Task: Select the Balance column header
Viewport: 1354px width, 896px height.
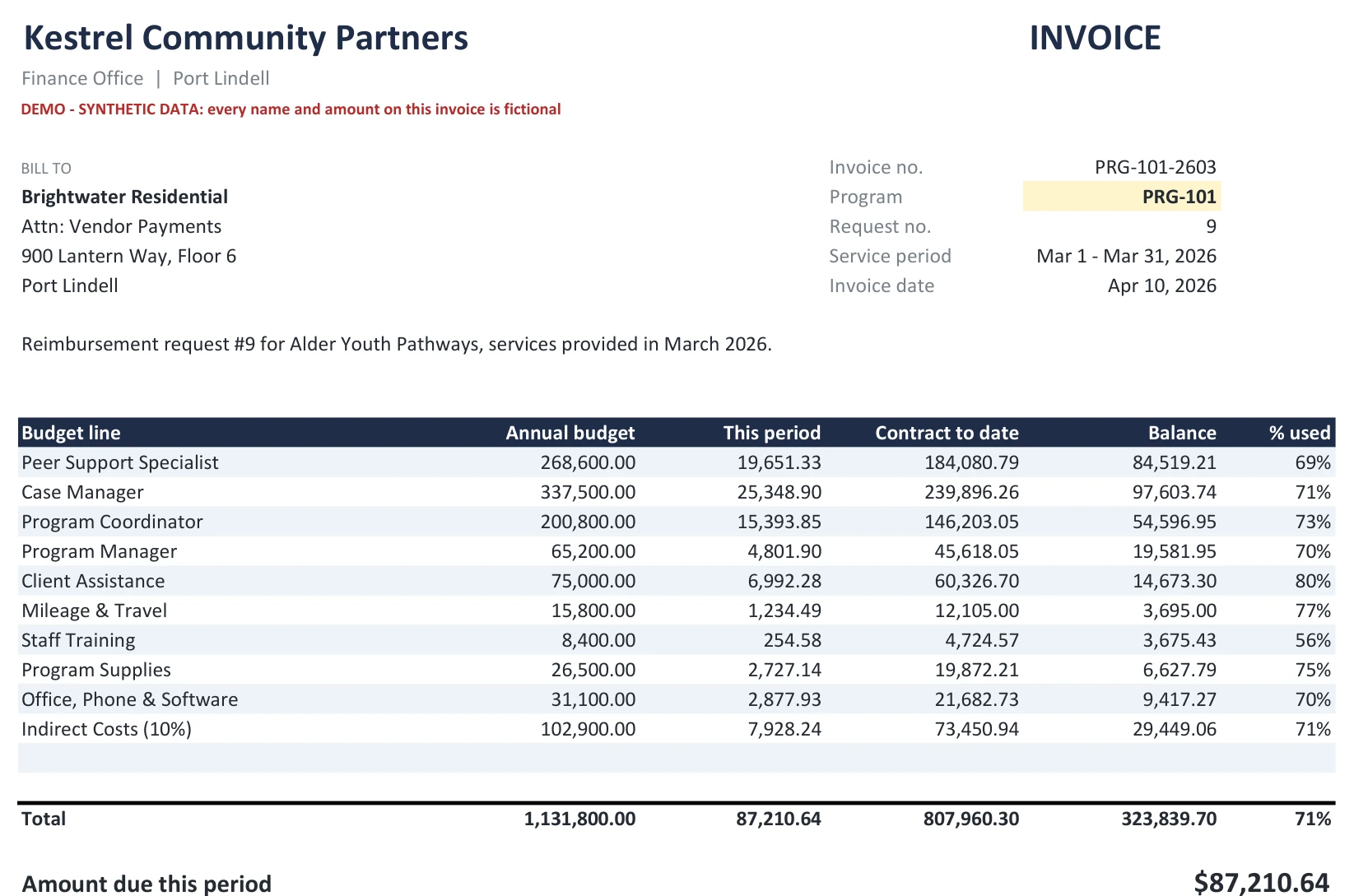Action: click(x=1182, y=433)
